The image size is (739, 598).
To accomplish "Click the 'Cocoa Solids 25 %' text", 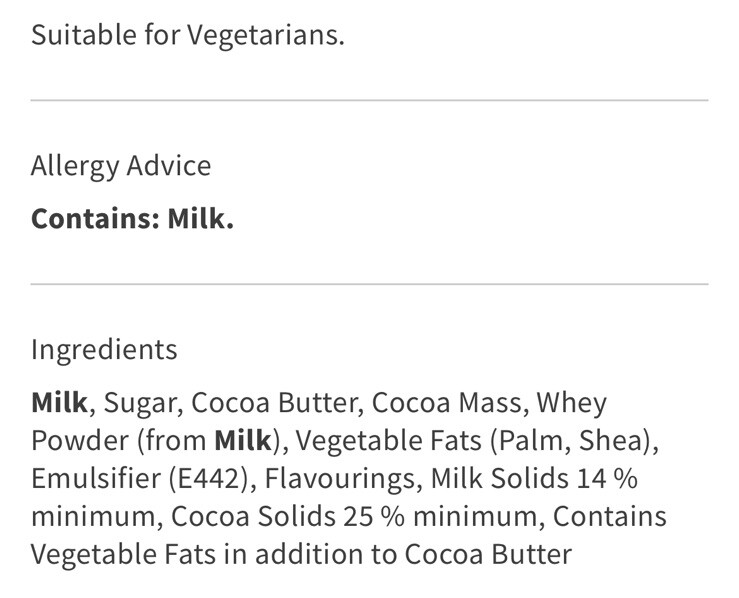I will 287,516.
